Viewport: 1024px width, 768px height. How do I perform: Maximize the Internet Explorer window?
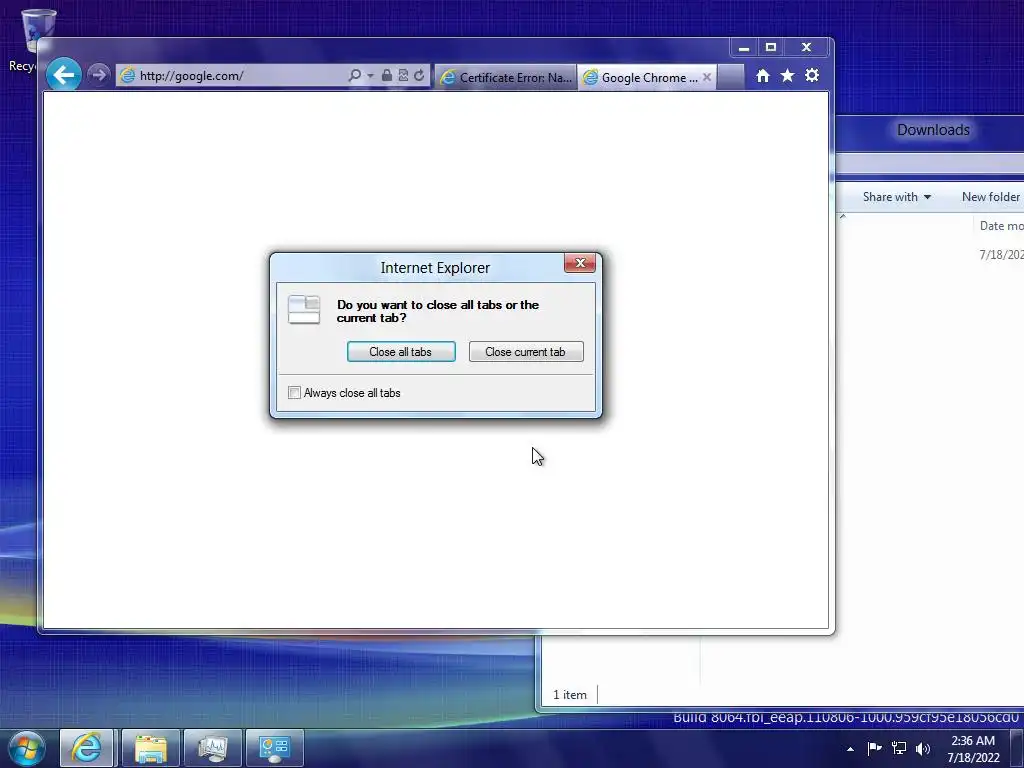coord(771,48)
